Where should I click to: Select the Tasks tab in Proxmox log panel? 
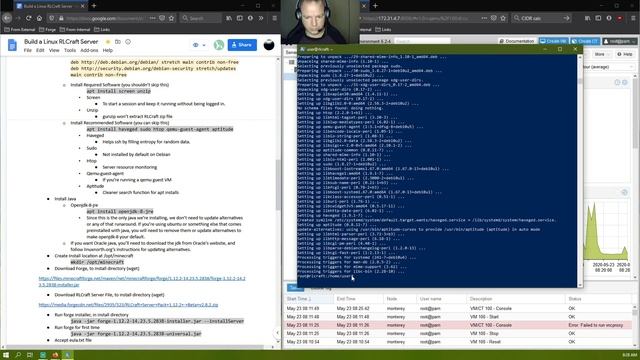tap(294, 288)
